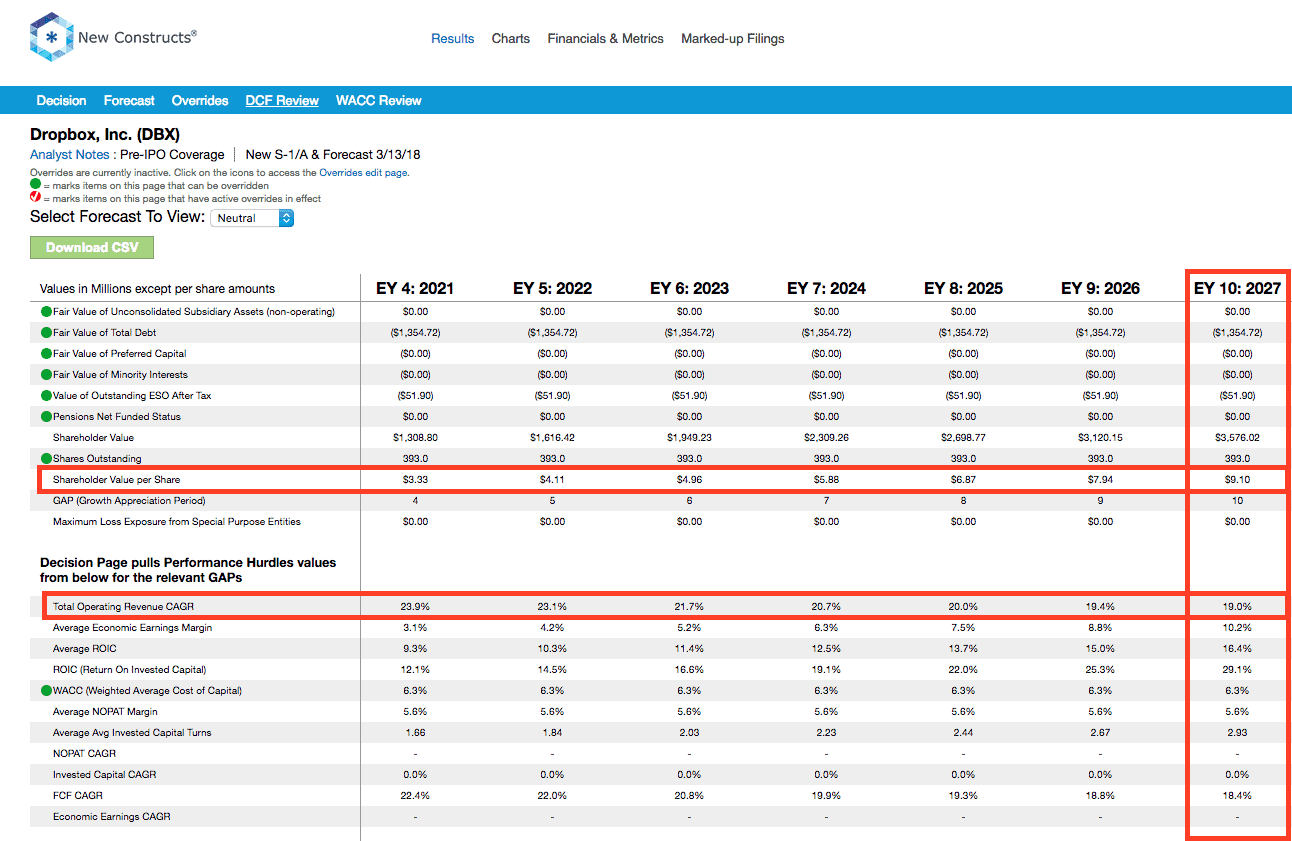Click the Average NOPAT Margin row label
Screen dimensions: 1292x841
pos(107,712)
